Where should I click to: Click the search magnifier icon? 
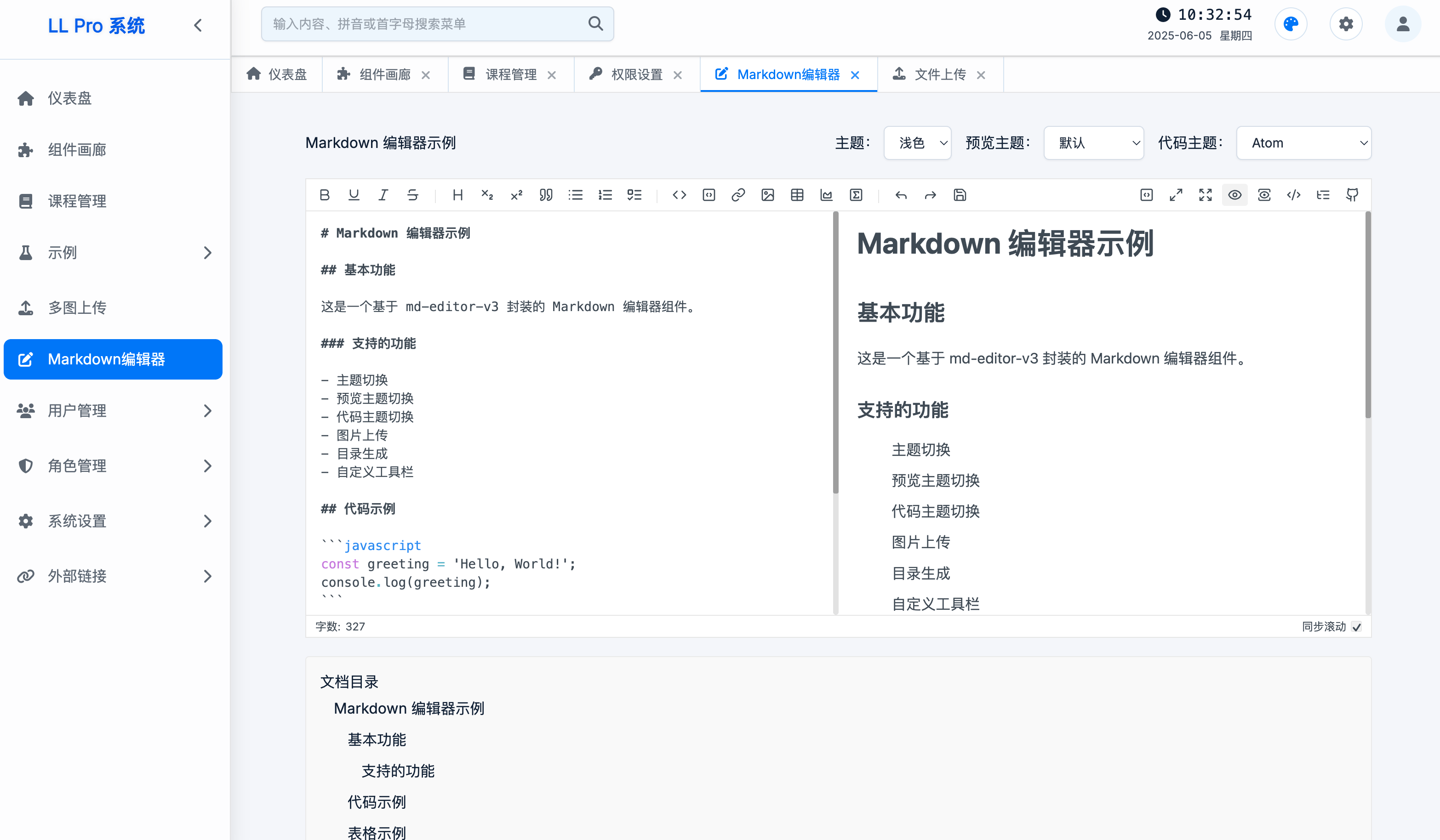(595, 24)
